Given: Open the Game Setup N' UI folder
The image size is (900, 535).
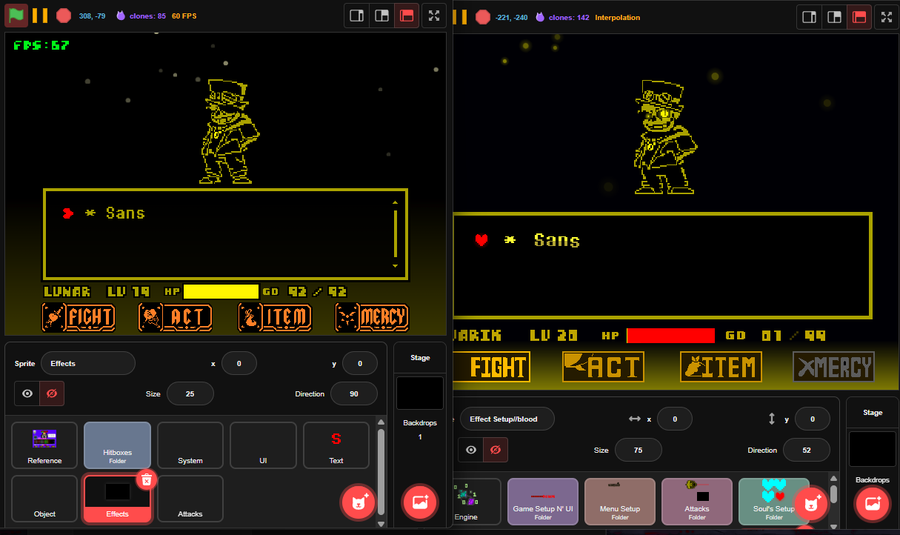Looking at the screenshot, I should click(542, 502).
